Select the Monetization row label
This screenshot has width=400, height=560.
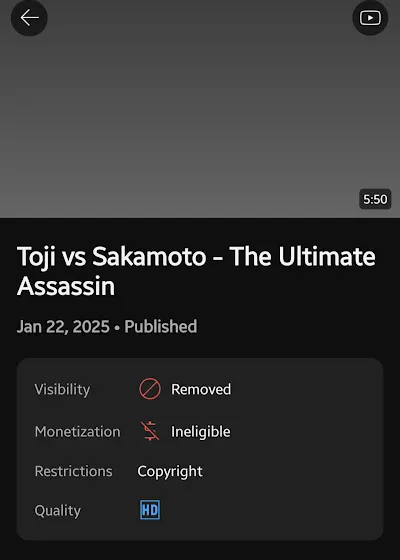[78, 431]
